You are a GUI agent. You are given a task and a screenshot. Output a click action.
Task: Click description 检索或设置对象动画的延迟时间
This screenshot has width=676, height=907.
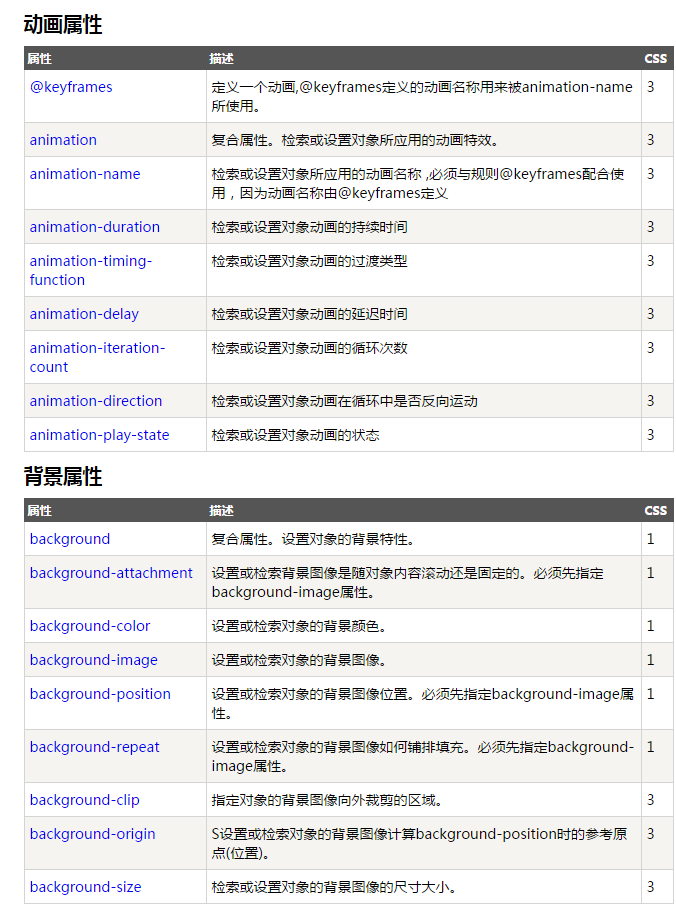(309, 314)
